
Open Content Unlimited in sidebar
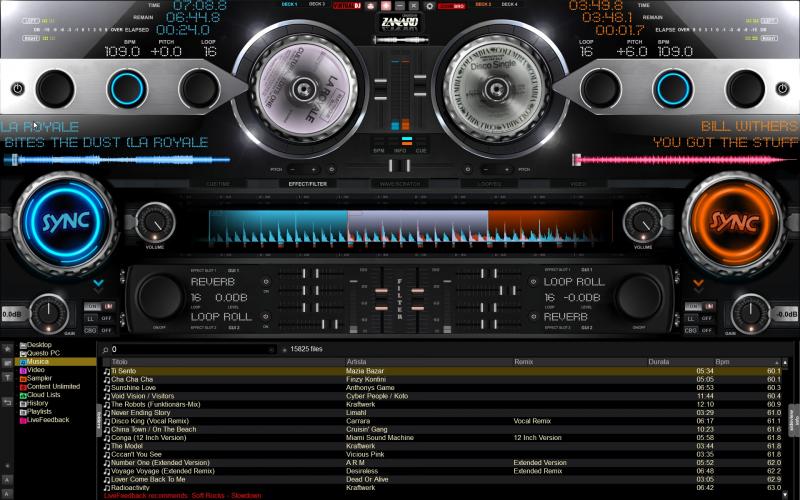tap(53, 386)
